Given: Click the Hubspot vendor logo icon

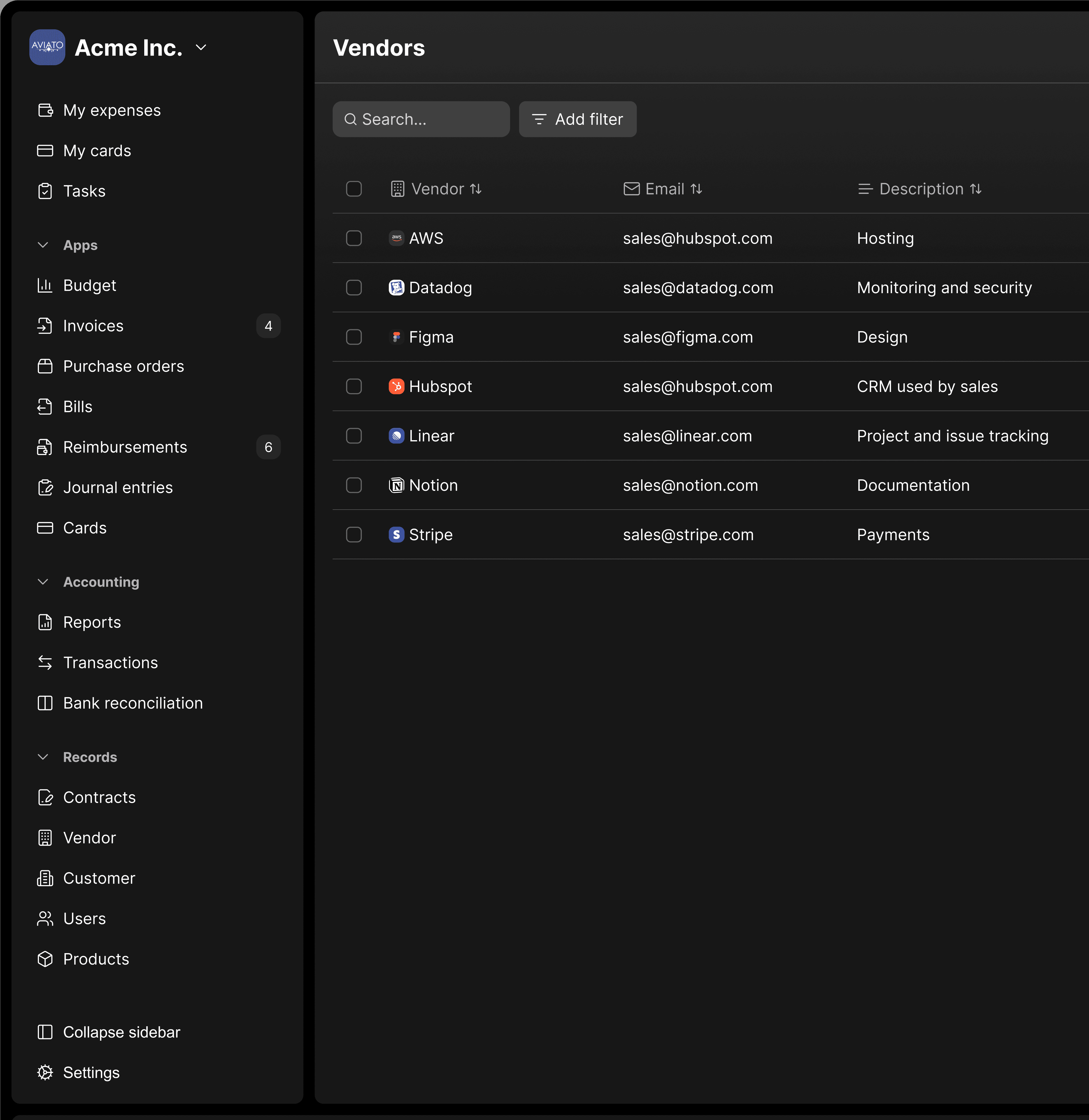Looking at the screenshot, I should tap(396, 386).
